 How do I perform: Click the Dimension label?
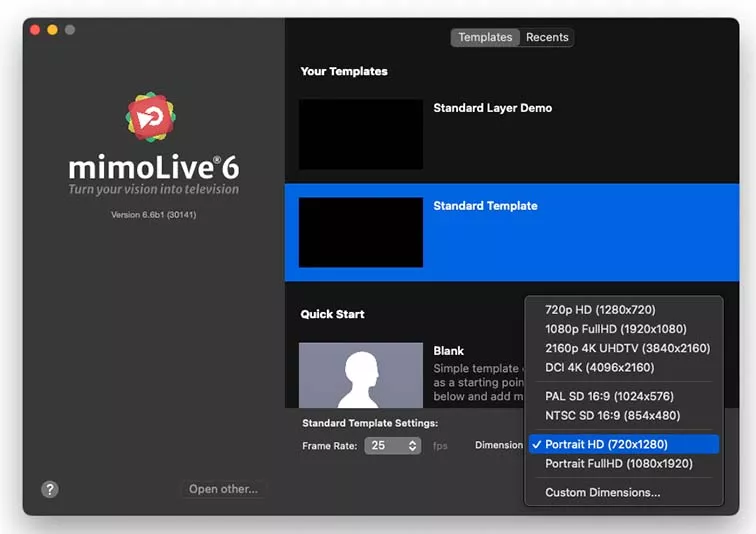499,445
